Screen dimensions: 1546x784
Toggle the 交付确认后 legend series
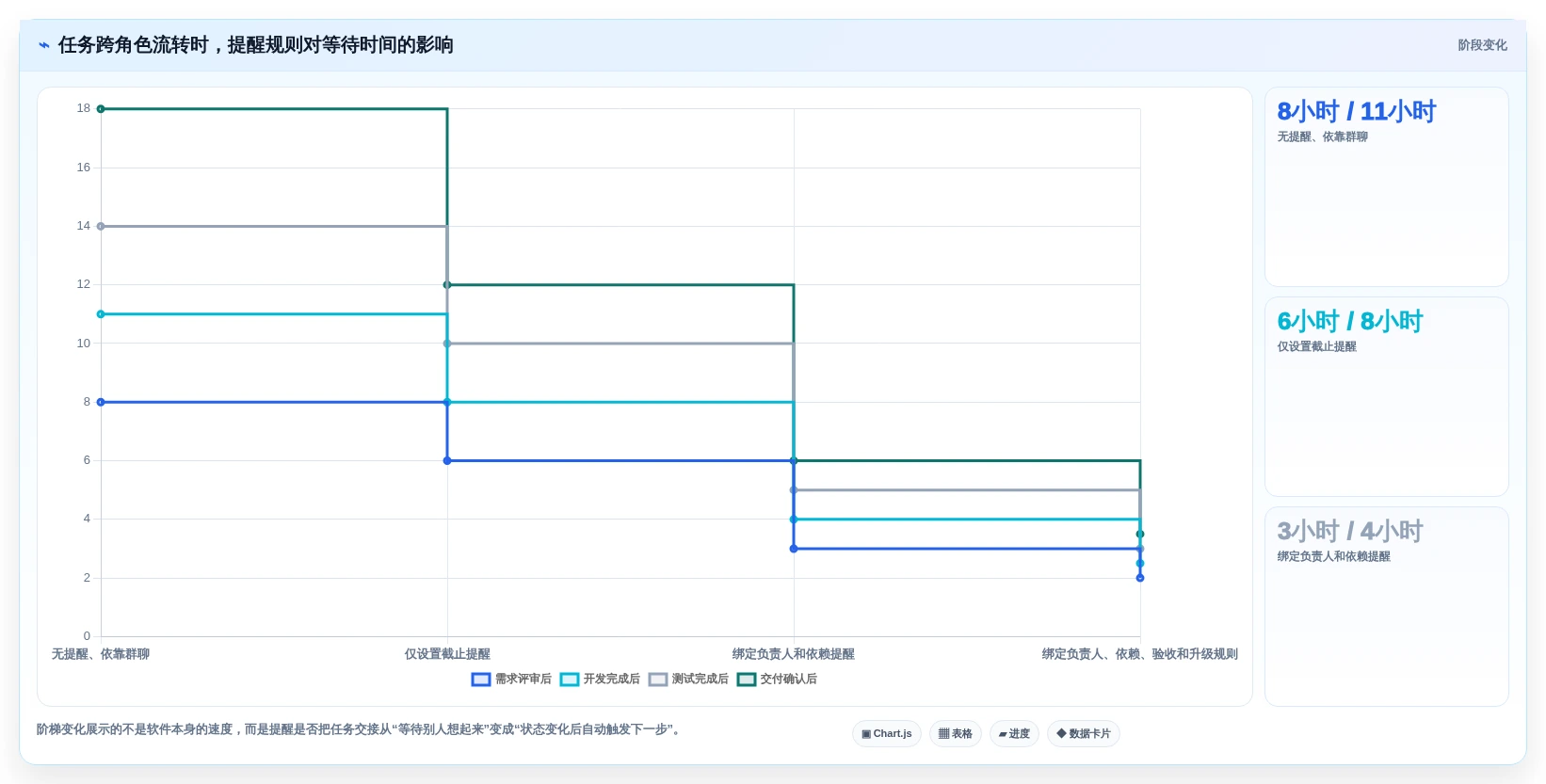pyautogui.click(x=777, y=680)
